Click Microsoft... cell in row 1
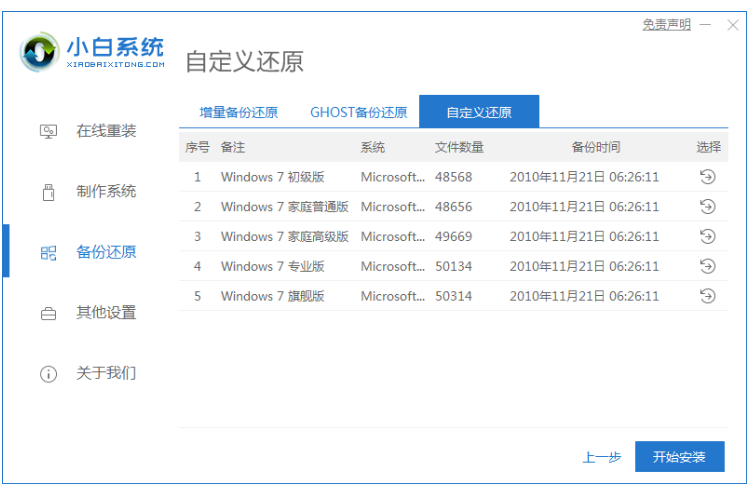 tap(392, 177)
